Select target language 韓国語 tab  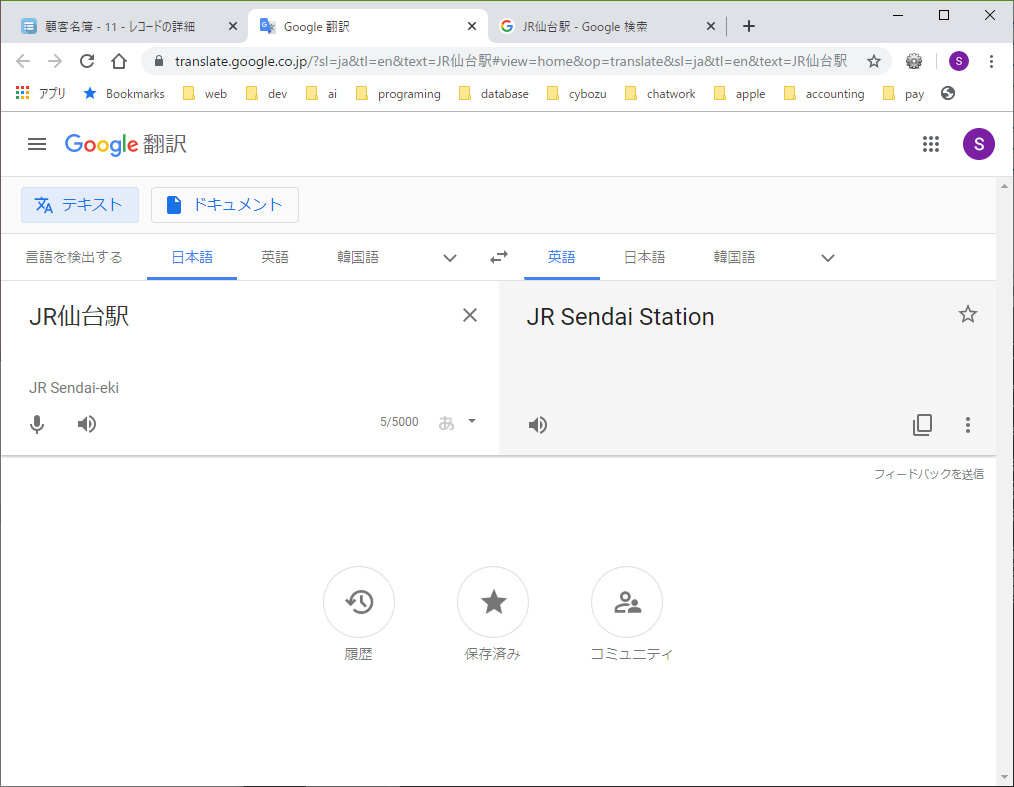point(734,257)
